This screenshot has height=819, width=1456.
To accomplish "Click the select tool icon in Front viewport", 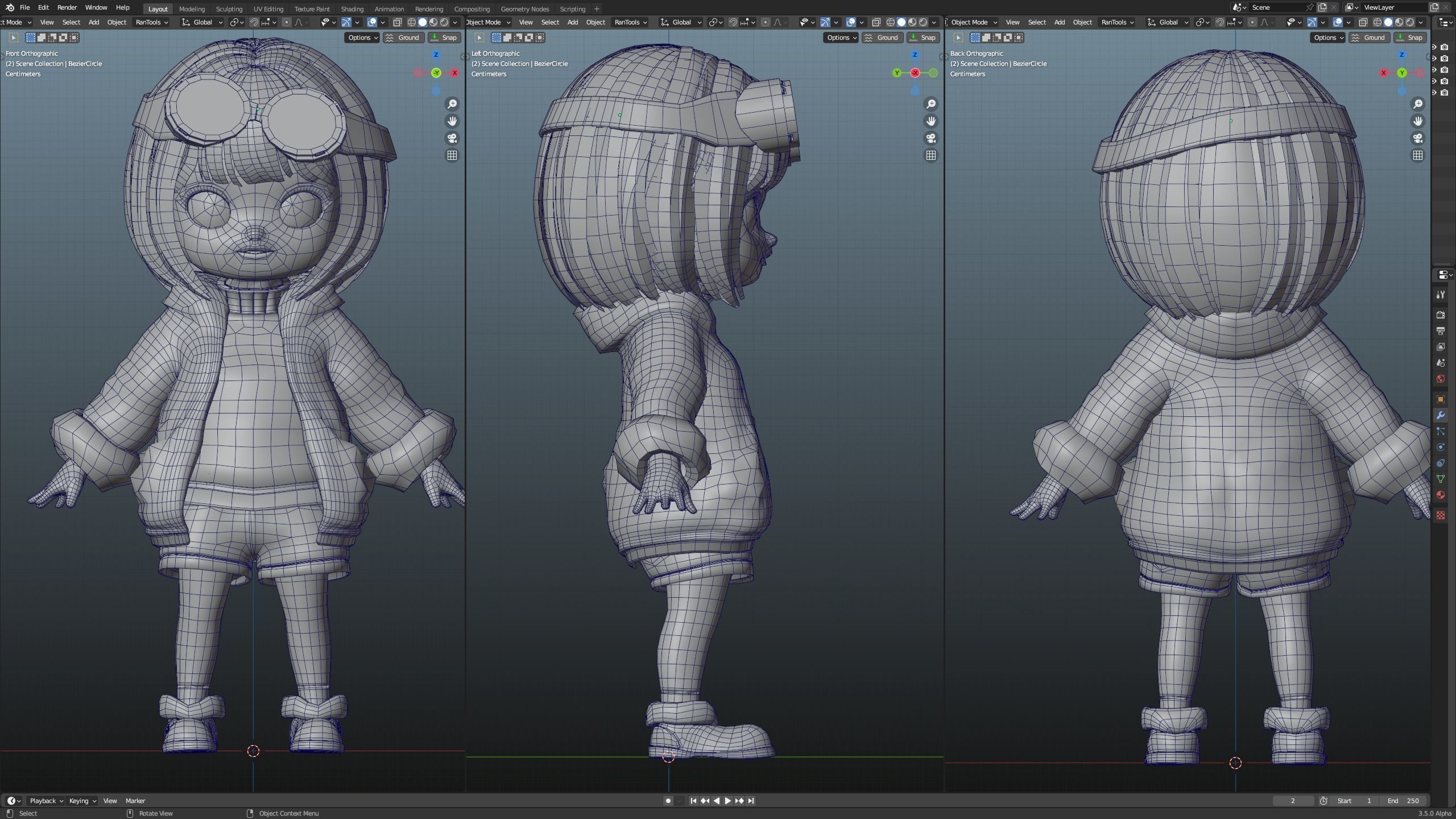I will [x=14, y=38].
